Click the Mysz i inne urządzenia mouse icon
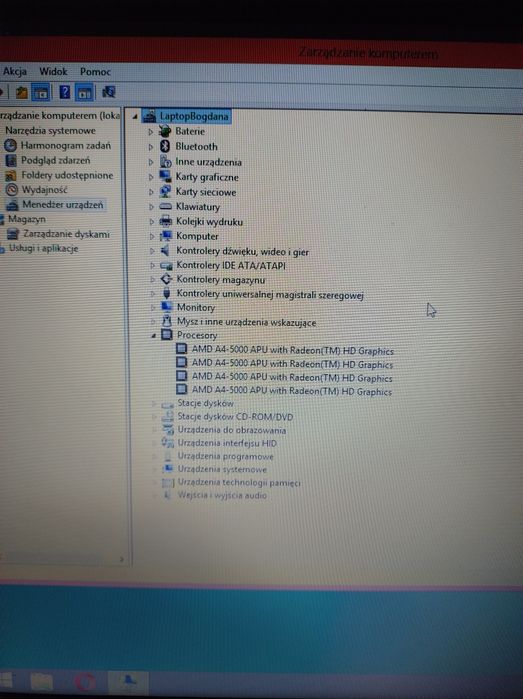 (167, 321)
